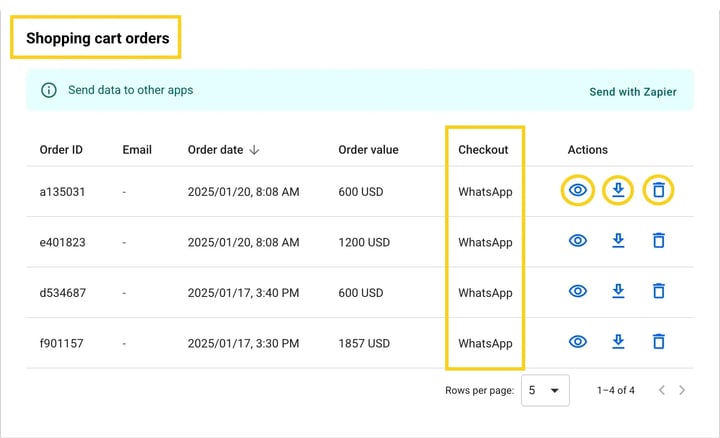Delete order d534687
The image size is (720, 438).
(x=658, y=291)
